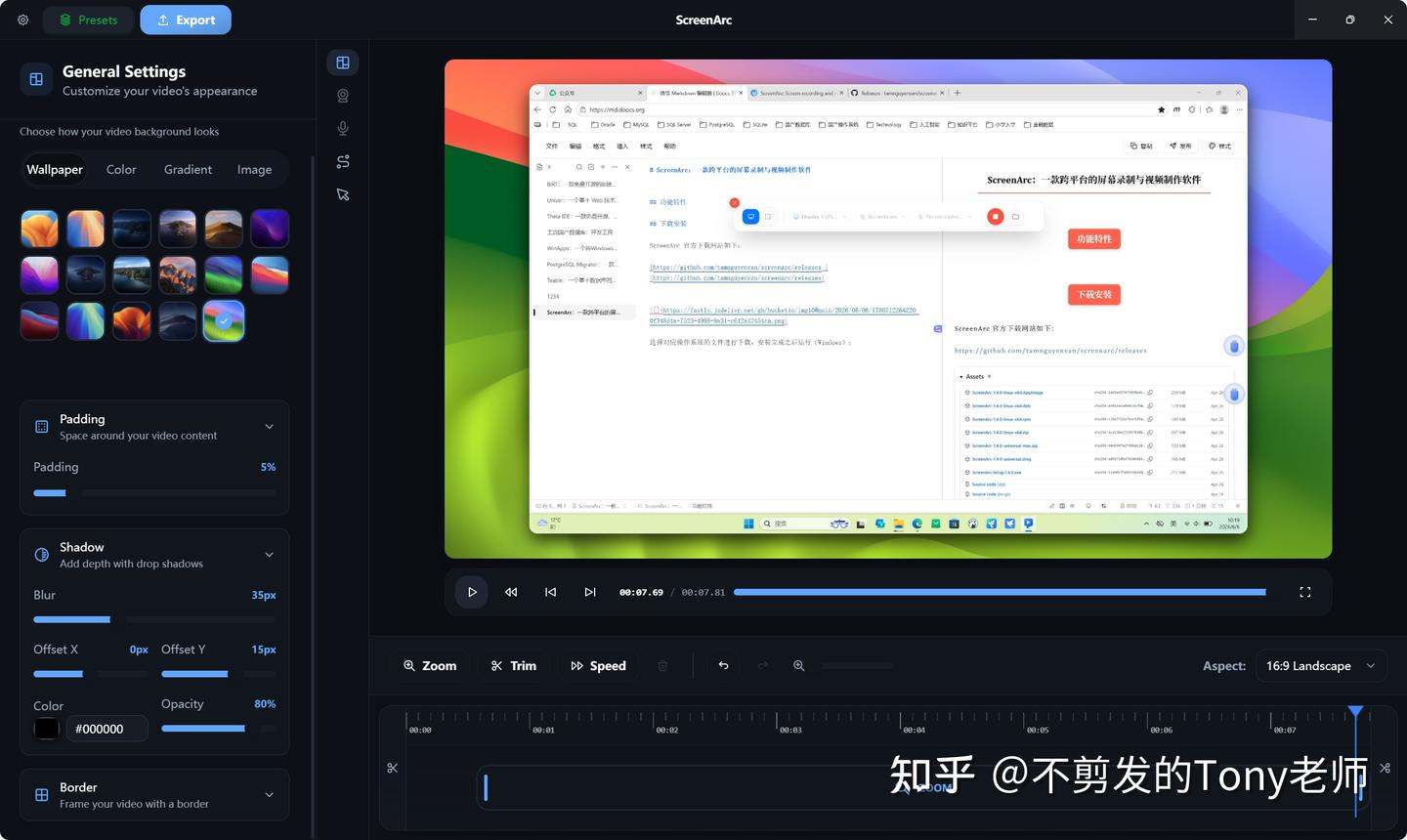This screenshot has width=1407, height=840.
Task: Edit the #000000 shadow color field
Action: click(107, 729)
